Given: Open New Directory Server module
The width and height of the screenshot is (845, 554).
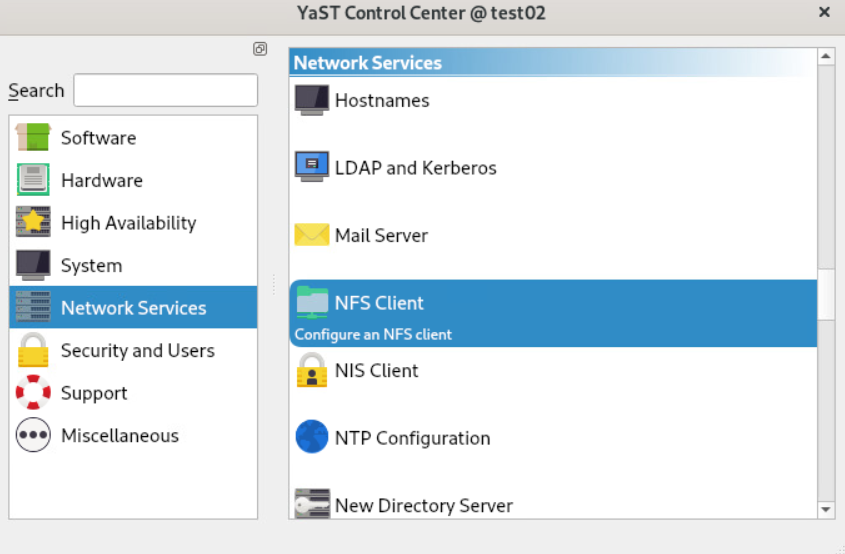Looking at the screenshot, I should [423, 505].
